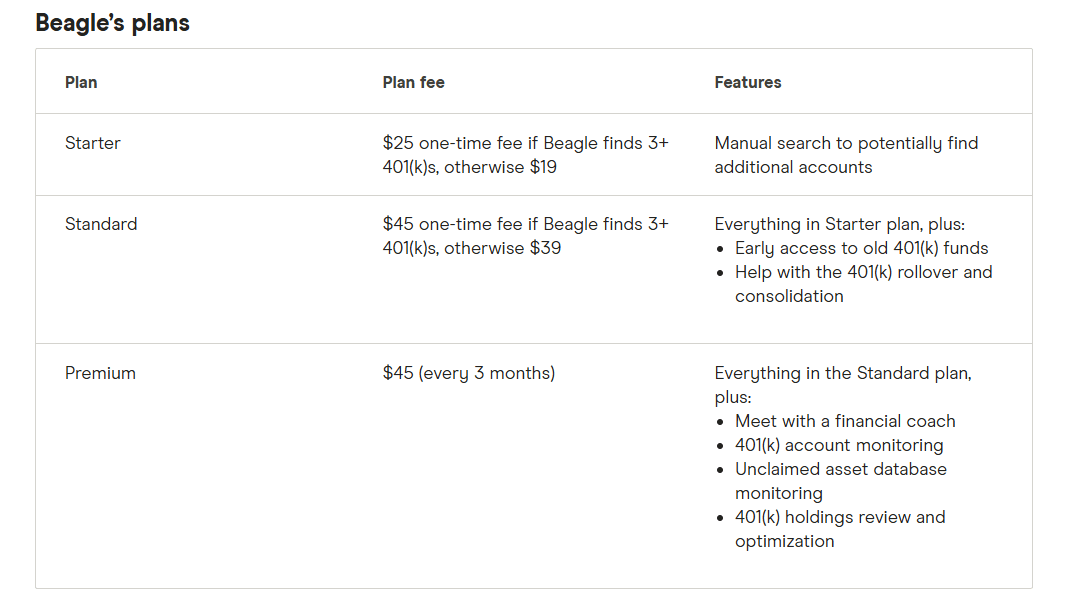Click the Beagle's plans heading
Viewport: 1075px width, 609px height.
(112, 23)
